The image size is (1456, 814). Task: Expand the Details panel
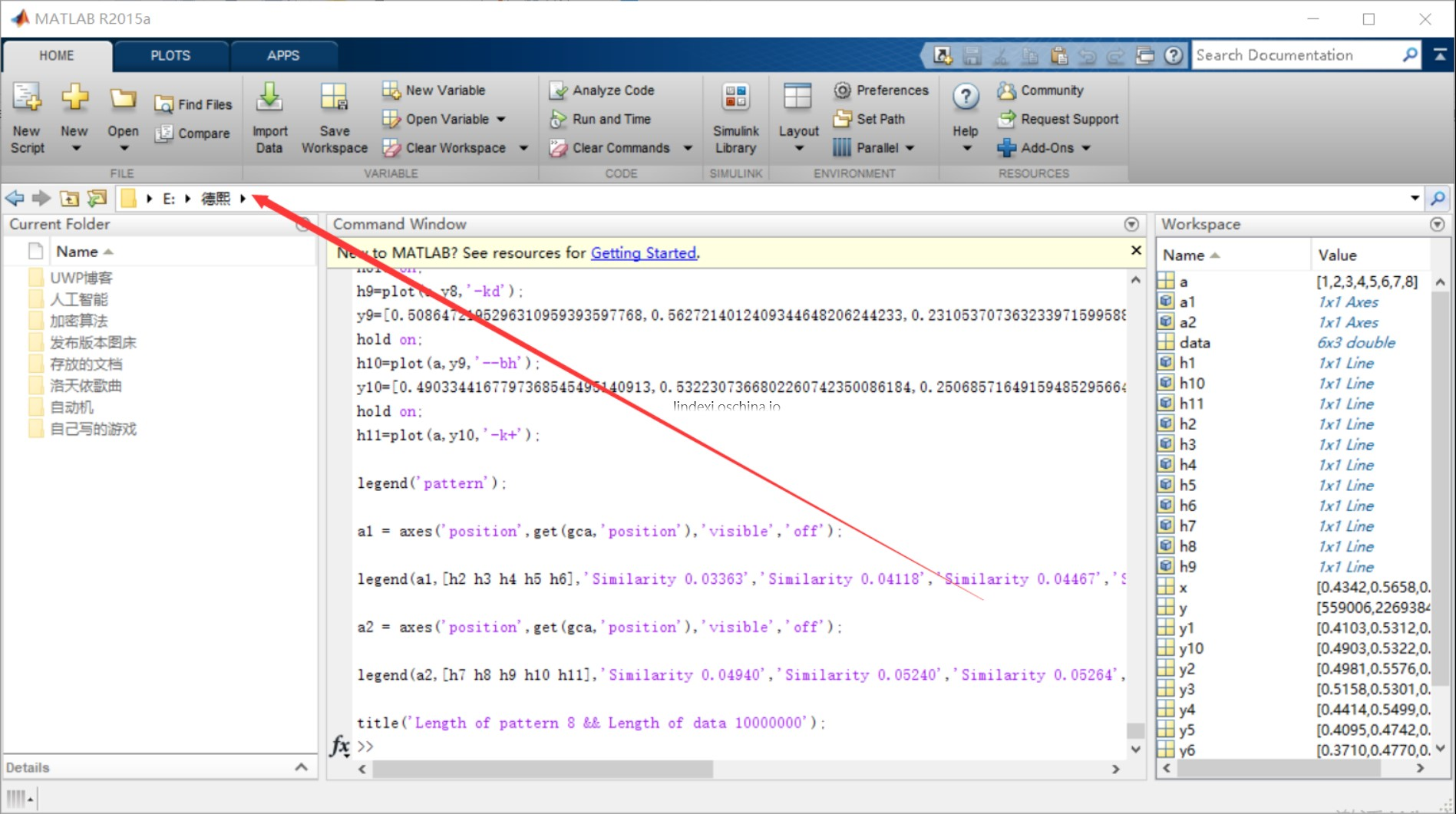pos(302,767)
